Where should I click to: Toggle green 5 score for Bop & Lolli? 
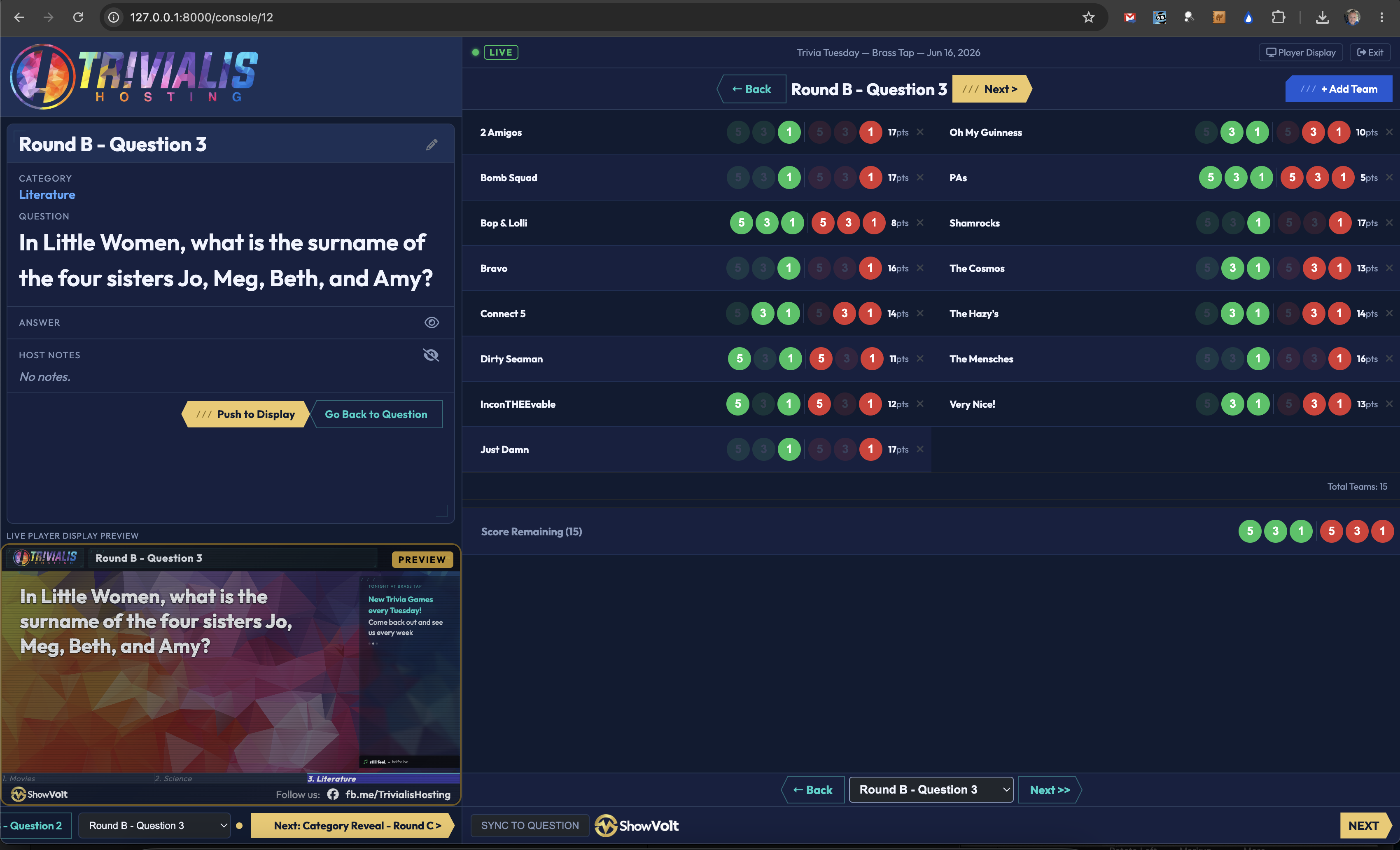tap(741, 223)
